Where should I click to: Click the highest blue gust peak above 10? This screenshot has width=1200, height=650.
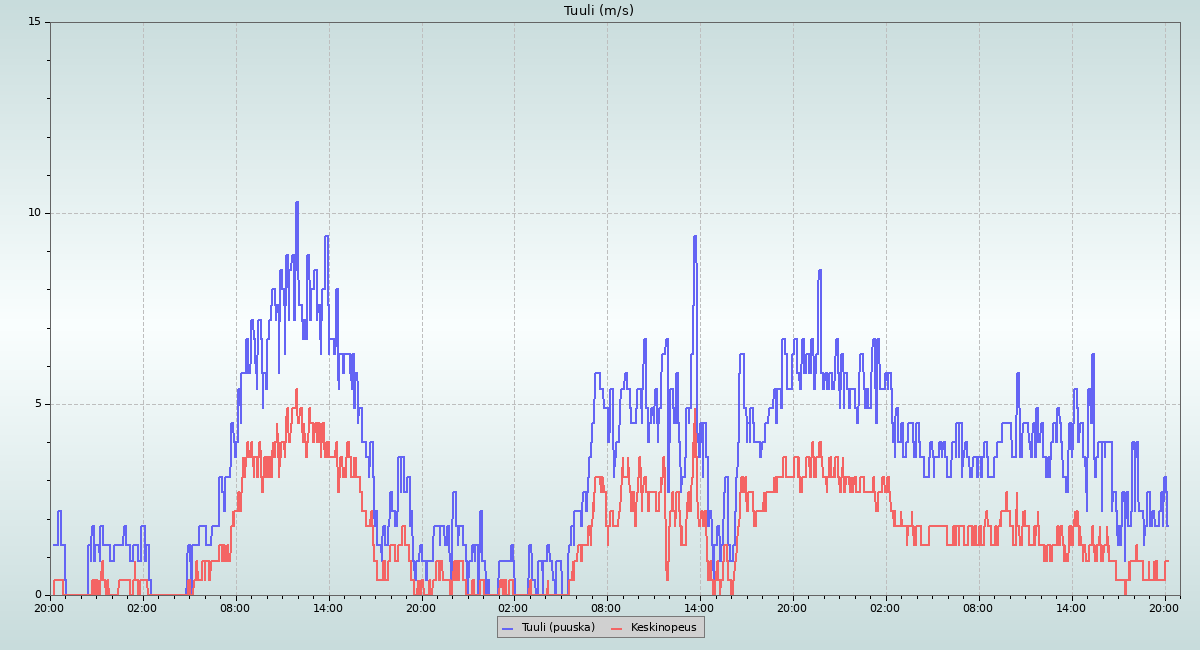[x=297, y=203]
